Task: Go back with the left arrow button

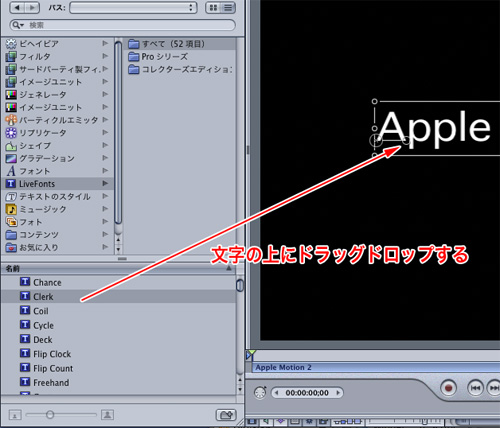Action: pos(17,7)
